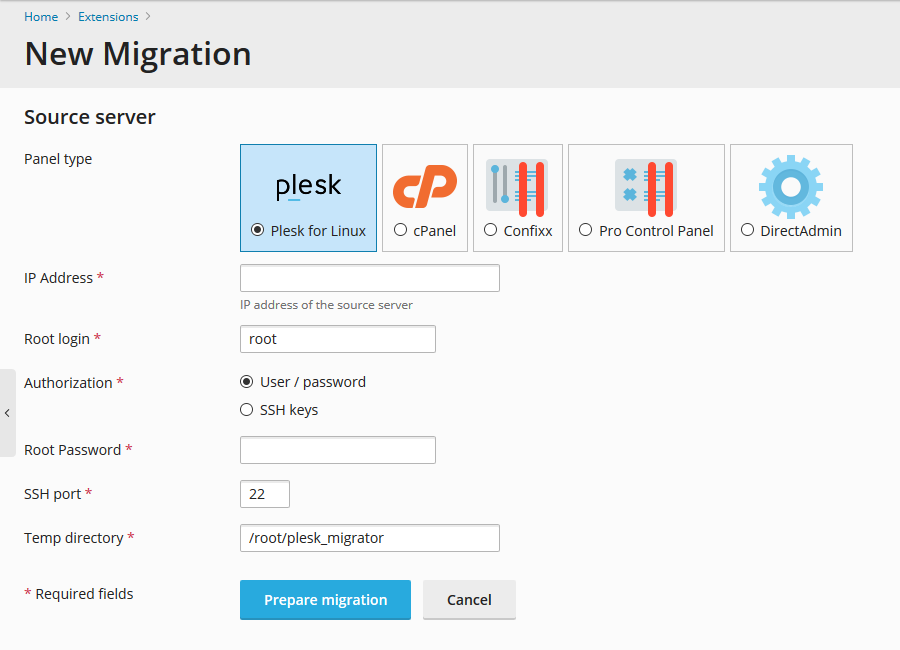Click the cPanel logo icon
This screenshot has width=900, height=650.
[424, 187]
